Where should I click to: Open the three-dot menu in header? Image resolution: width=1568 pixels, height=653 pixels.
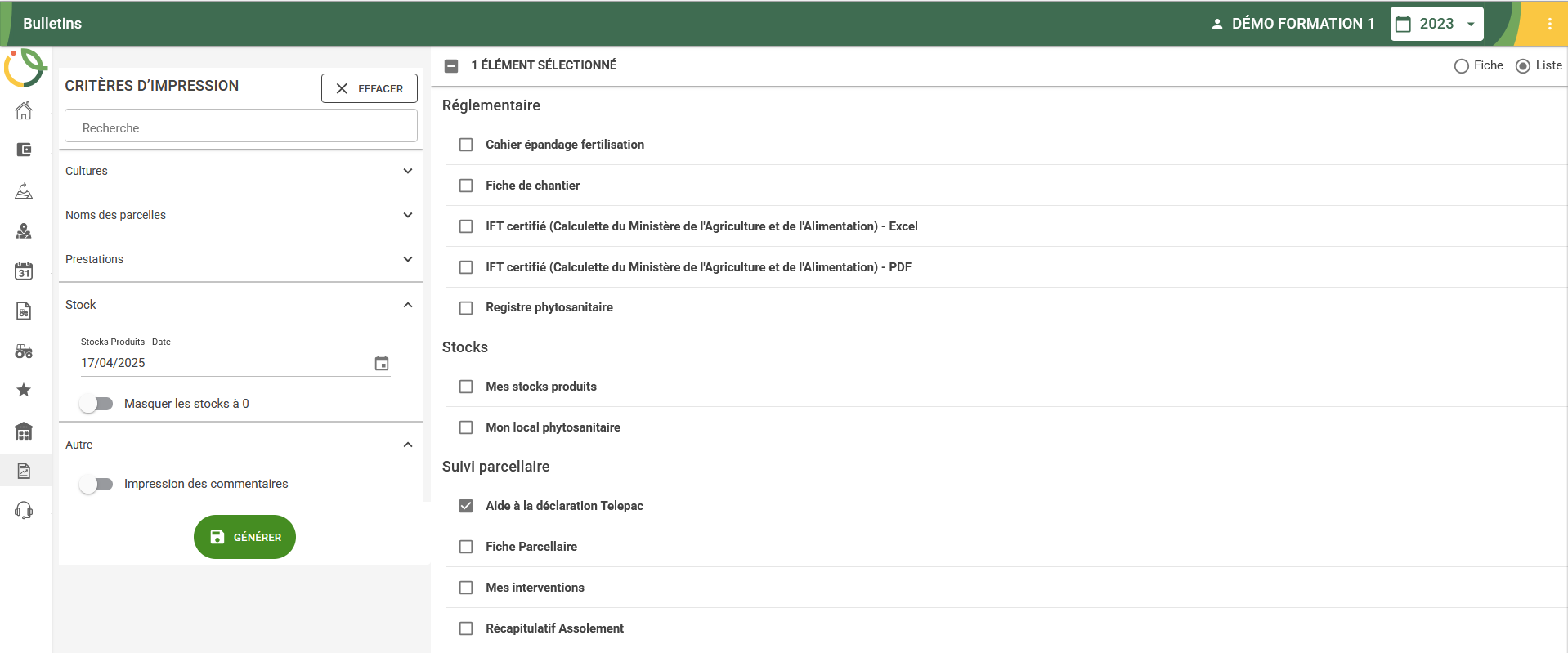(x=1549, y=24)
